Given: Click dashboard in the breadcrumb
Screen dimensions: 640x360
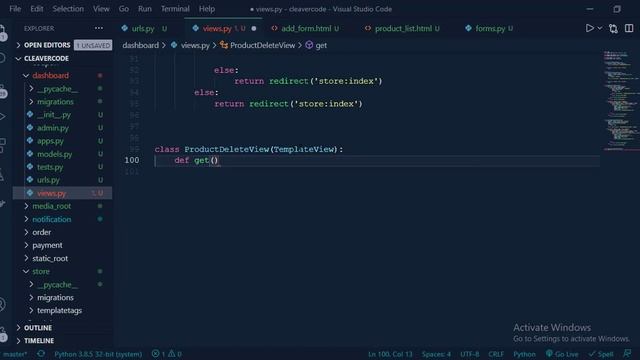Looking at the screenshot, I should point(140,45).
